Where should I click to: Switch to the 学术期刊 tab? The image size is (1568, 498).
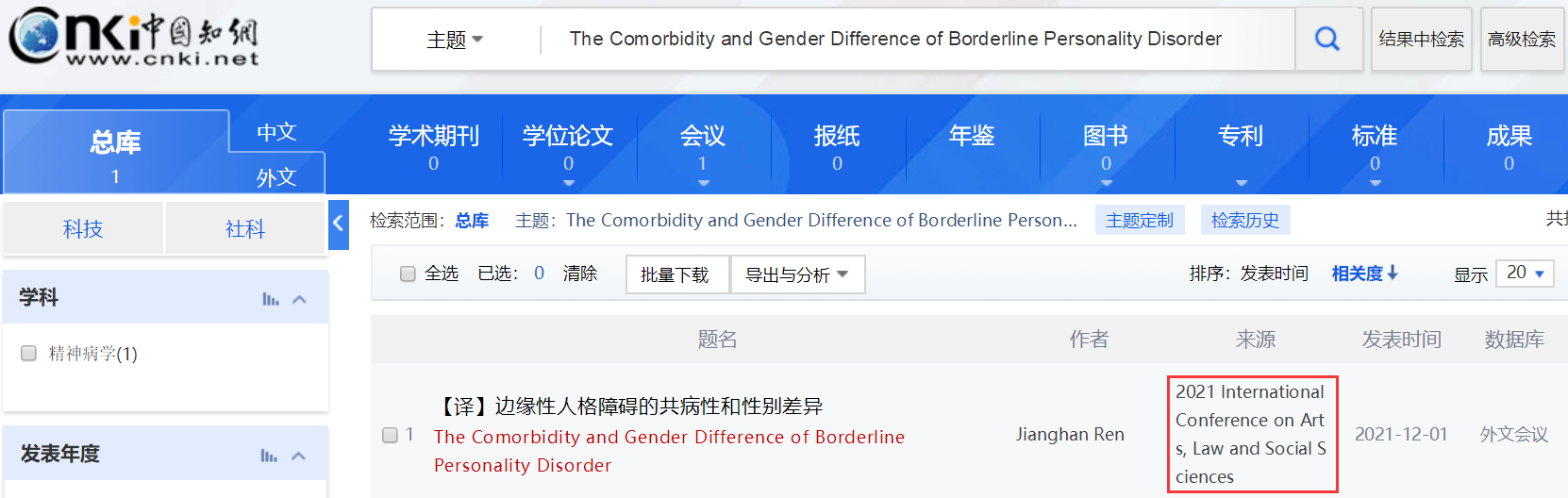click(x=434, y=146)
